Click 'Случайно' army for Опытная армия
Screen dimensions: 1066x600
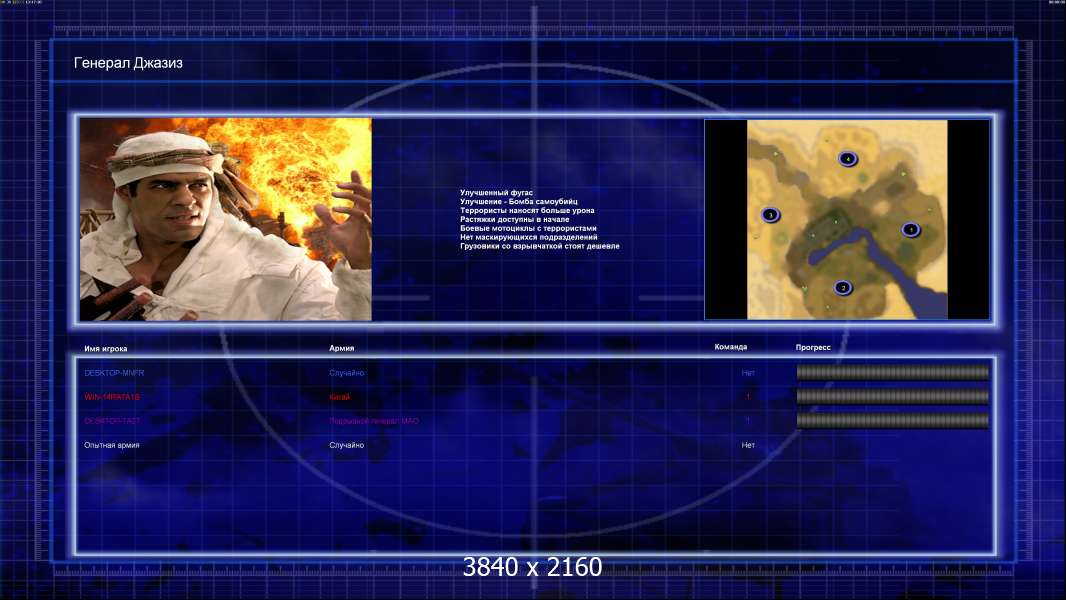[x=347, y=445]
